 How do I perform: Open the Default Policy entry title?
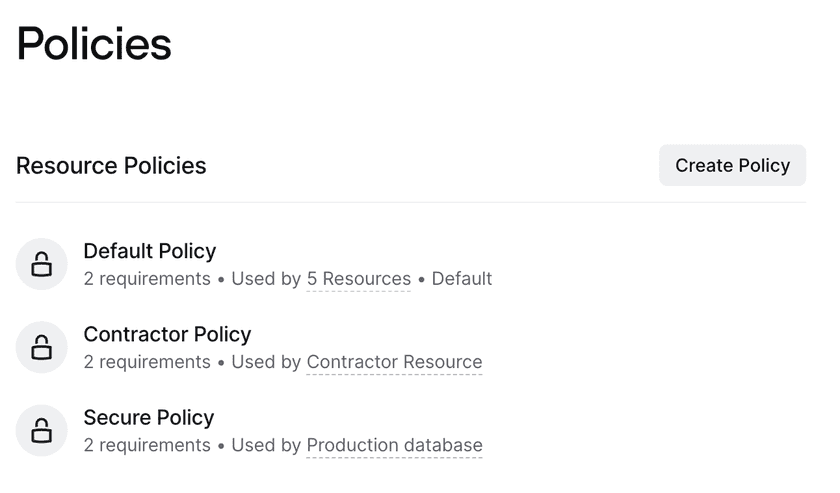(x=150, y=251)
